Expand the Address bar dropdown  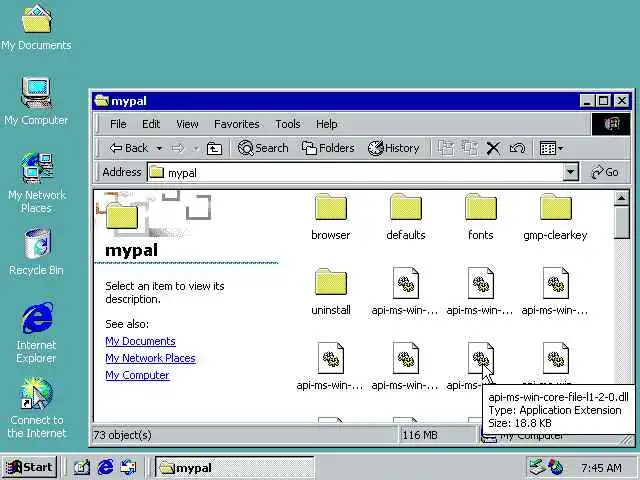tap(571, 172)
